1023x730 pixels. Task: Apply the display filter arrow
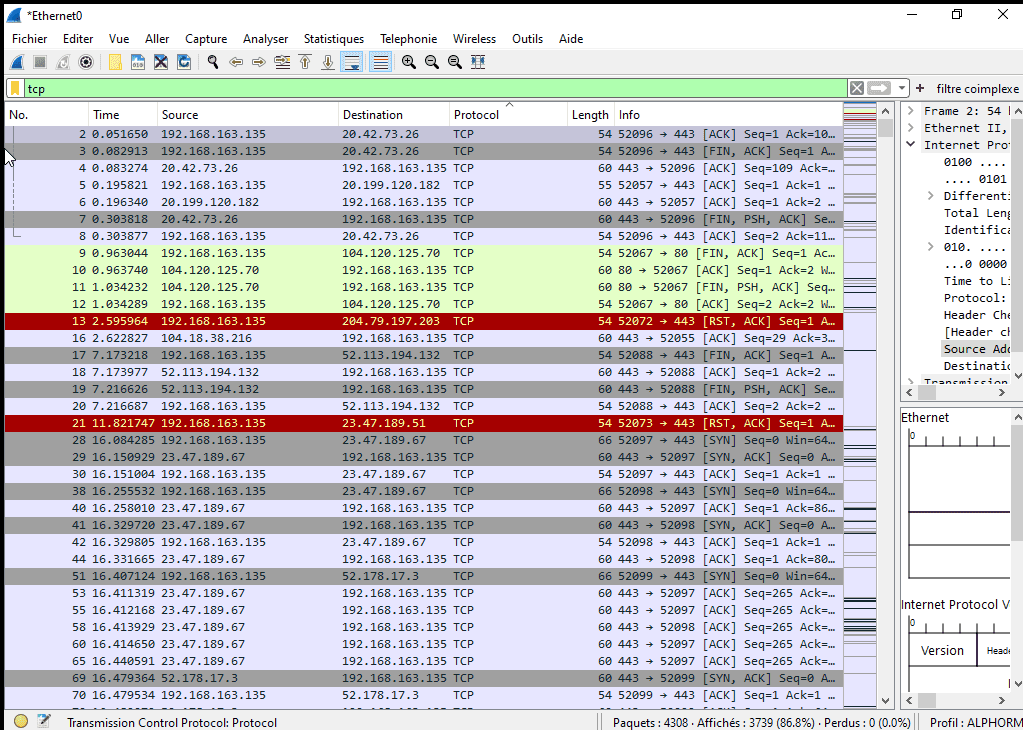(x=879, y=88)
